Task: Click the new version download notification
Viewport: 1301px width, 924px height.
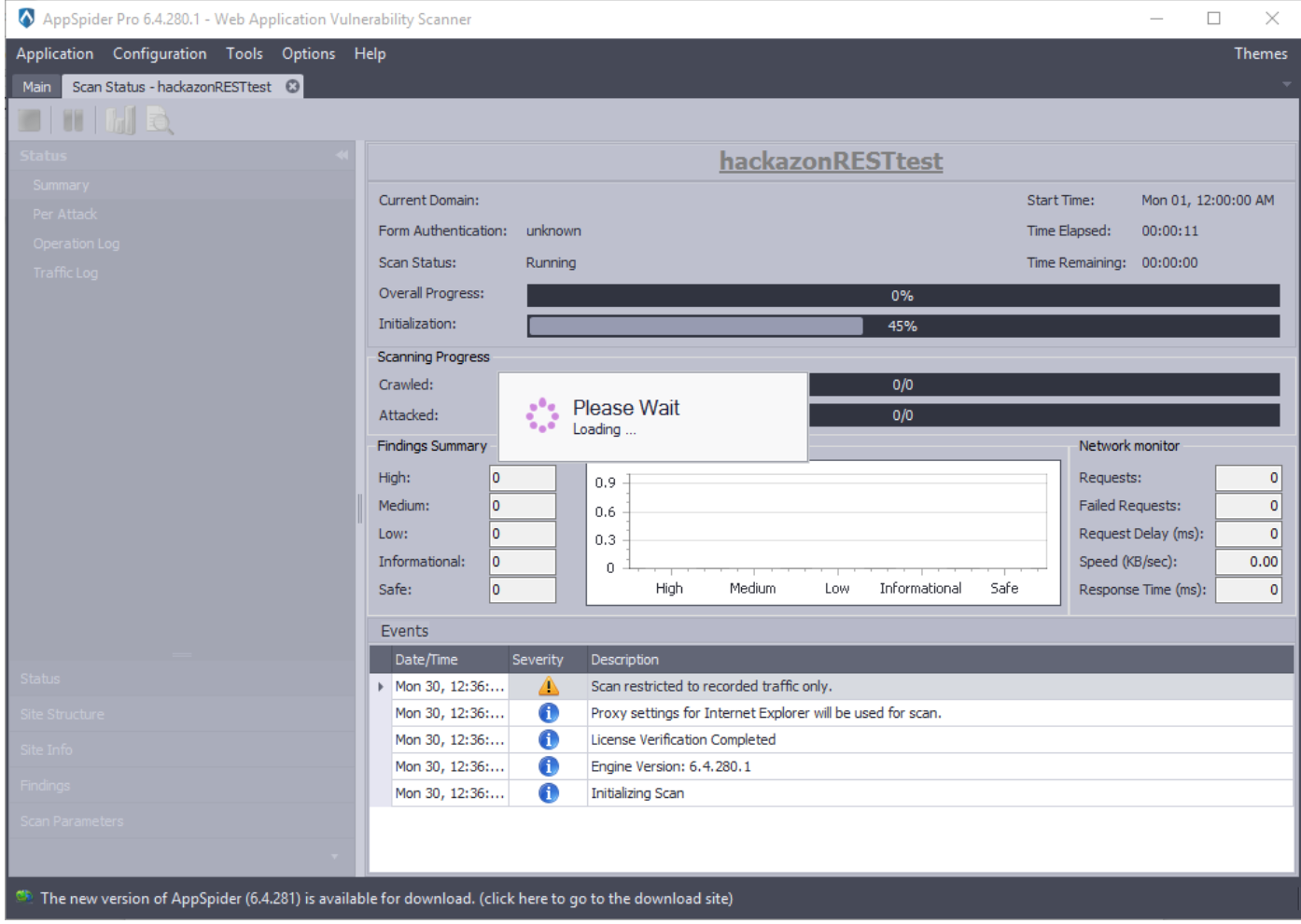Action: click(x=386, y=899)
